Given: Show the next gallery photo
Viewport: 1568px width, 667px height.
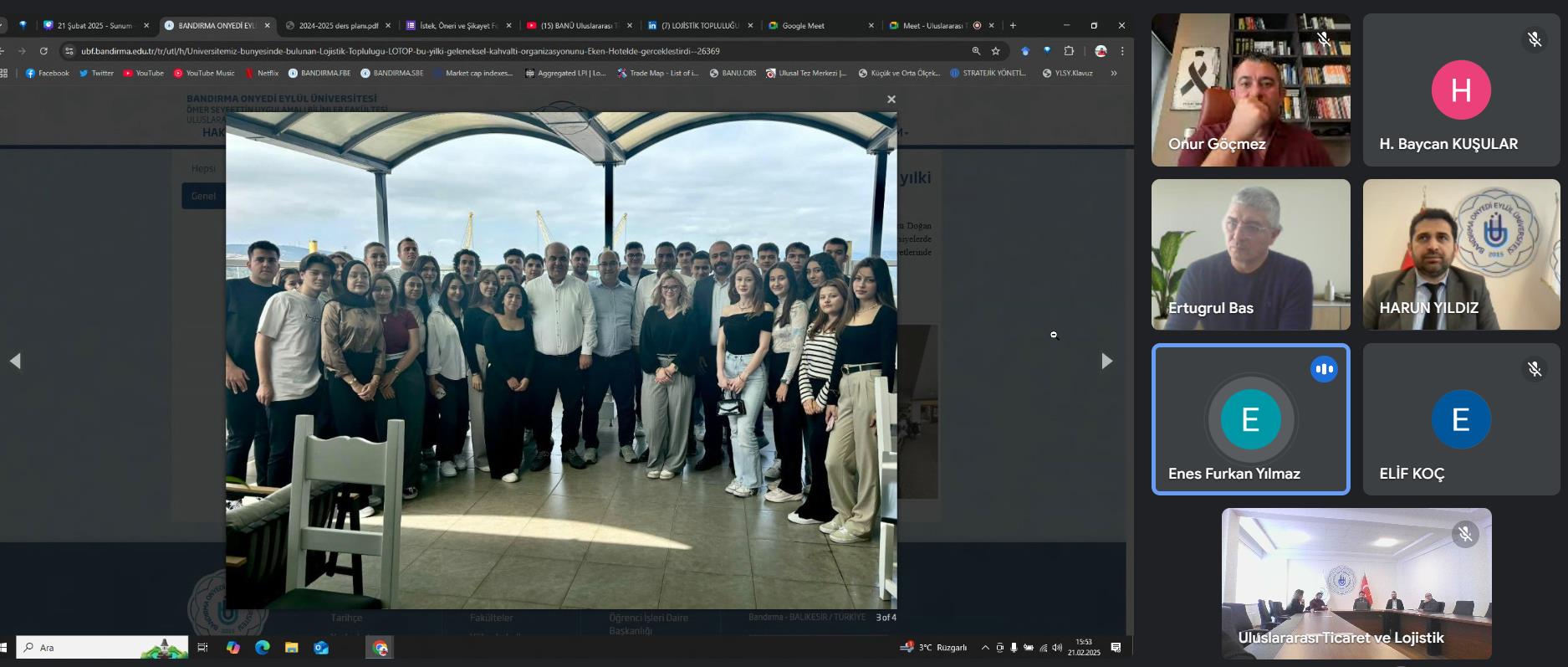Looking at the screenshot, I should coord(1106,361).
